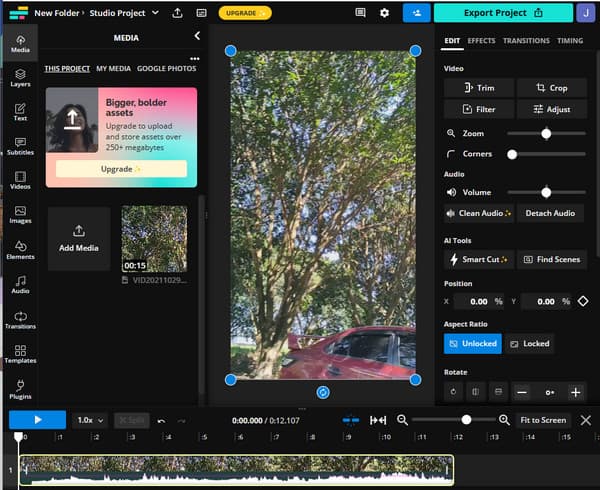Image resolution: width=600 pixels, height=490 pixels.
Task: Click the Corners slider handle
Action: (x=512, y=154)
